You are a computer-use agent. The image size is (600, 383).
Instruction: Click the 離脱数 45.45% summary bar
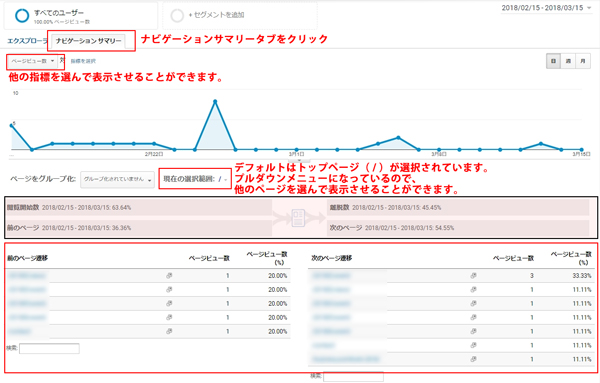458,207
